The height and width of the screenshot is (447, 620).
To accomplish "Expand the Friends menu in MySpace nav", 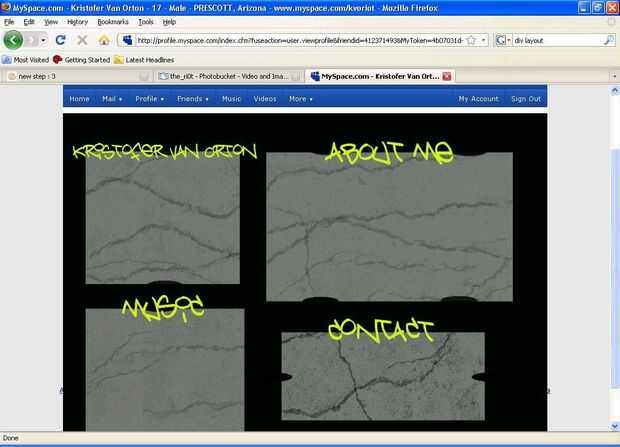I will [x=193, y=99].
